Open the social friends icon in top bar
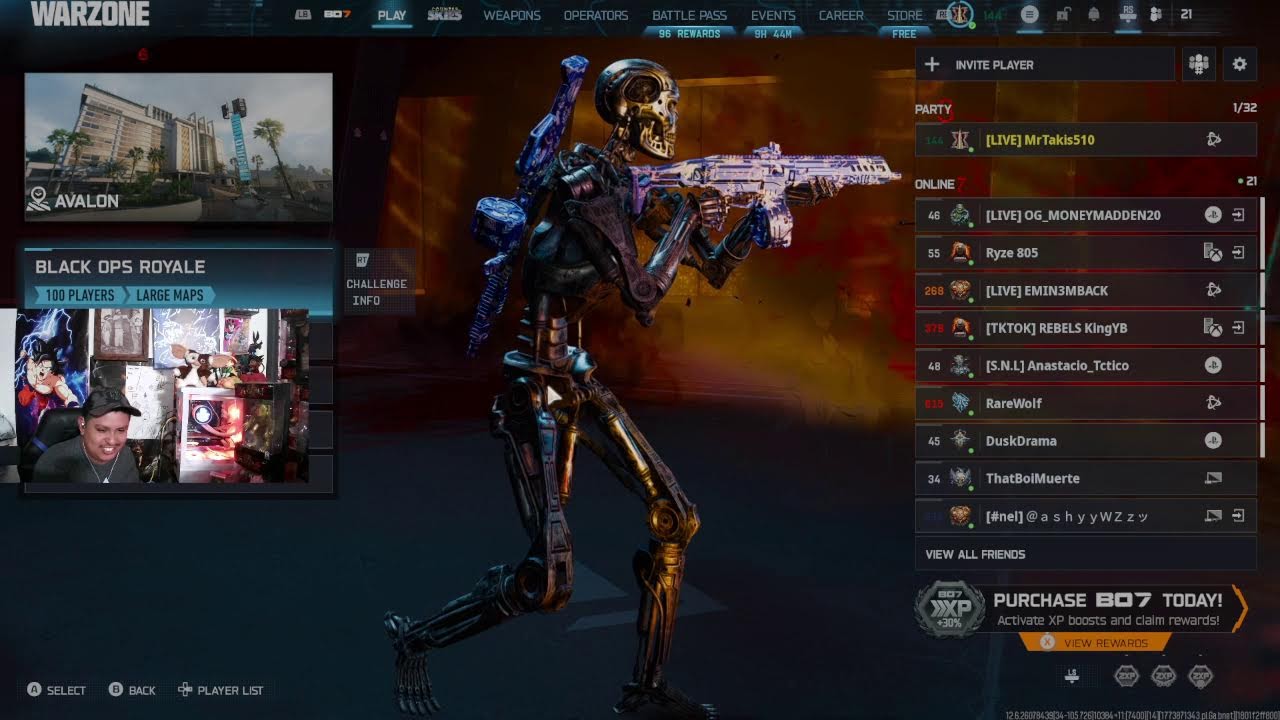 pos(1156,15)
